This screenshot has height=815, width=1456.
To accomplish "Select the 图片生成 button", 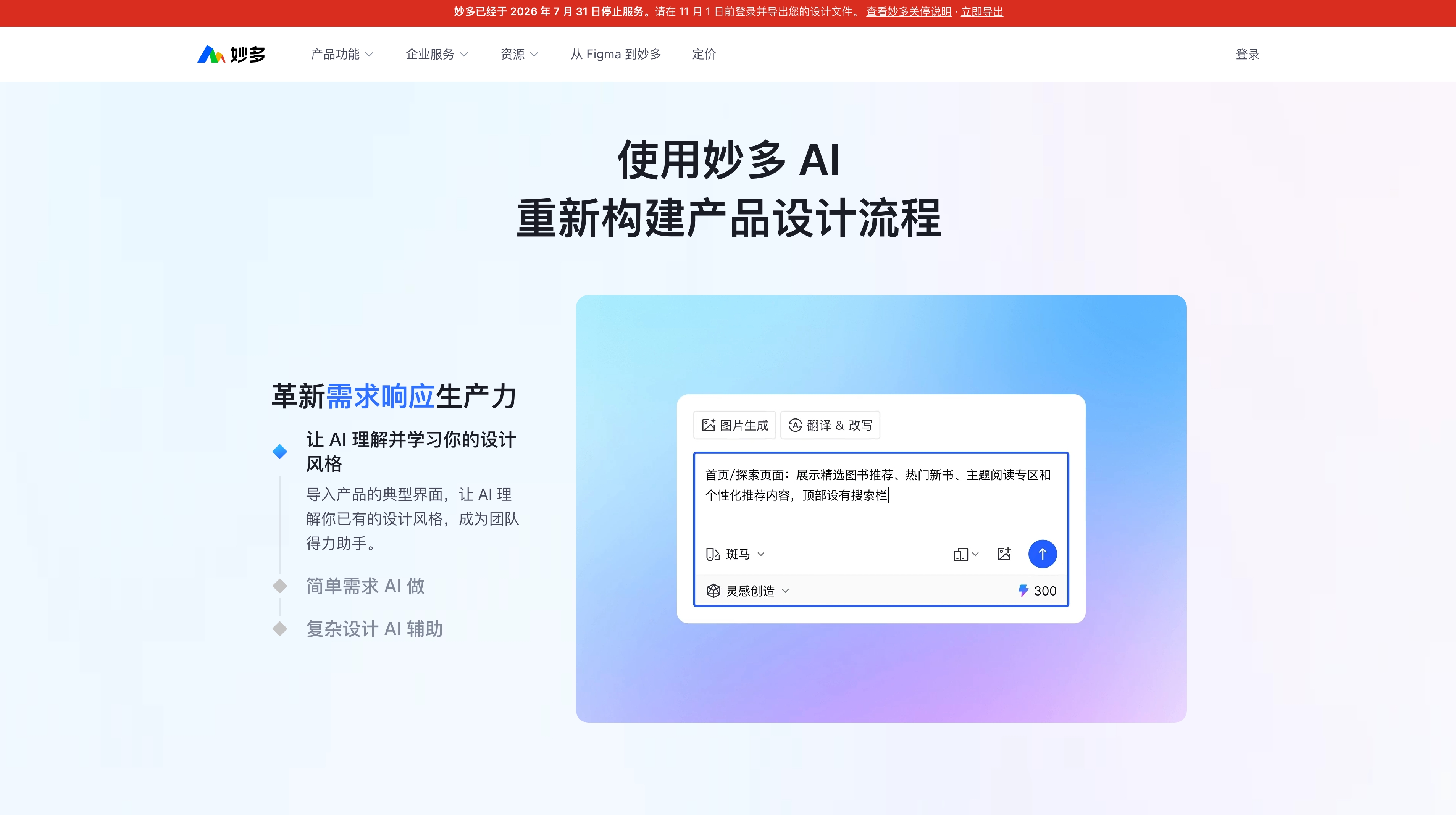I will tap(734, 425).
